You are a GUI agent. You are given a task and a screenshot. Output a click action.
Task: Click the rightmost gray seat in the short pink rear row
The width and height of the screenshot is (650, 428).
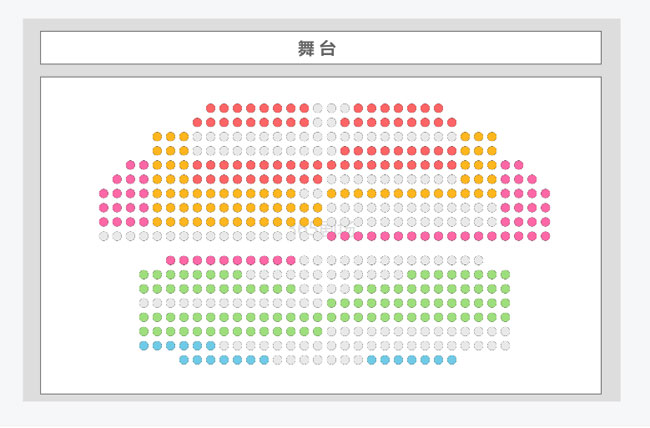click(x=478, y=260)
